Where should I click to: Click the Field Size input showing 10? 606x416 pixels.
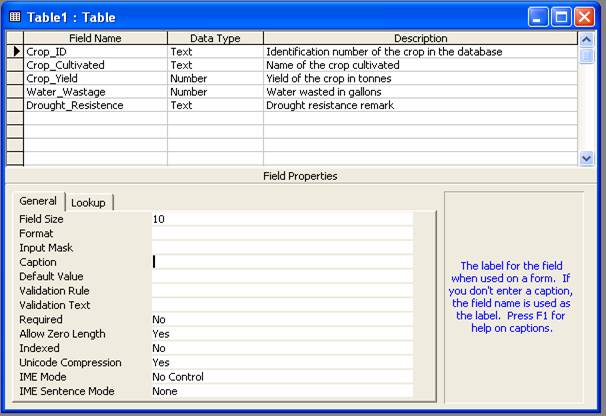pyautogui.click(x=282, y=219)
